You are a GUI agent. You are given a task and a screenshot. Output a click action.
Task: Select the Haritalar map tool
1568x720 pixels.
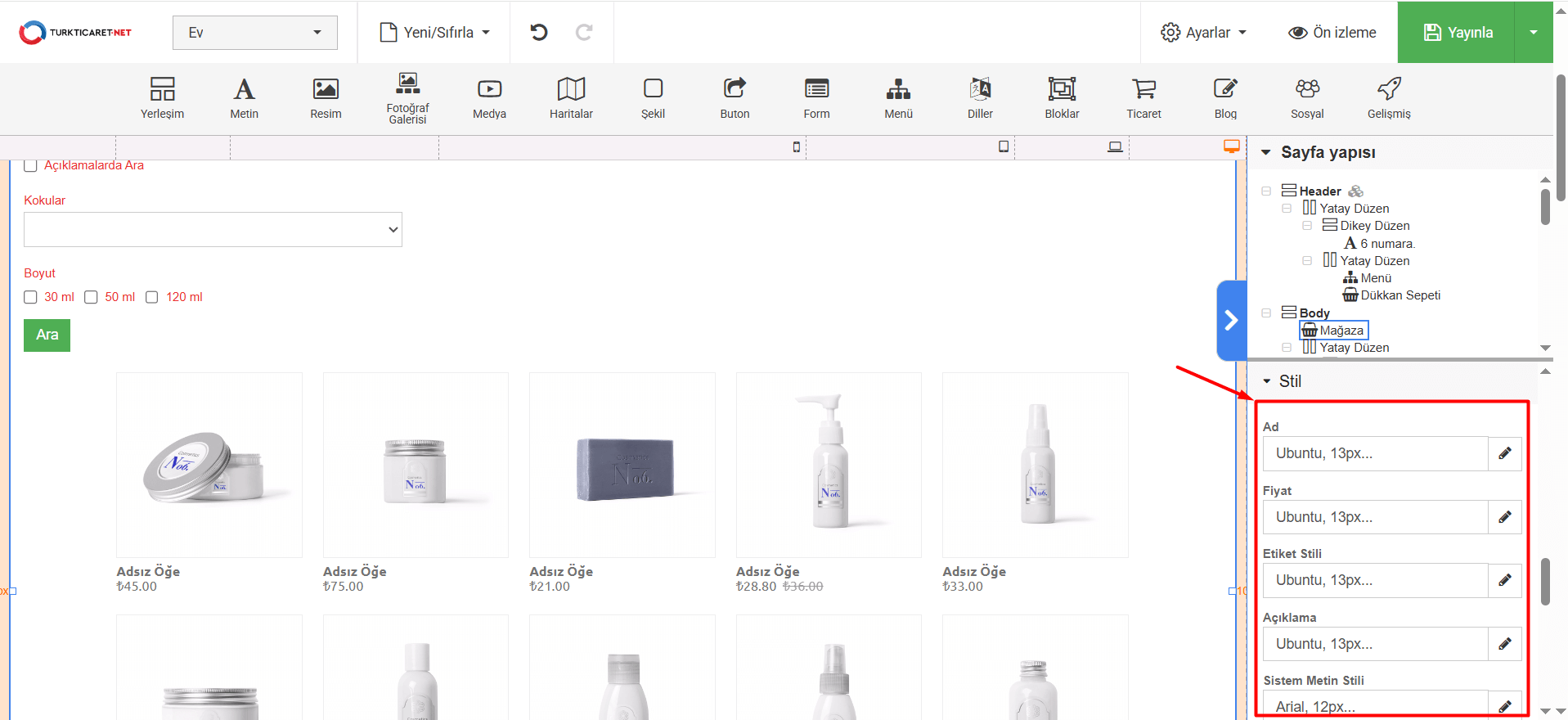(x=571, y=97)
